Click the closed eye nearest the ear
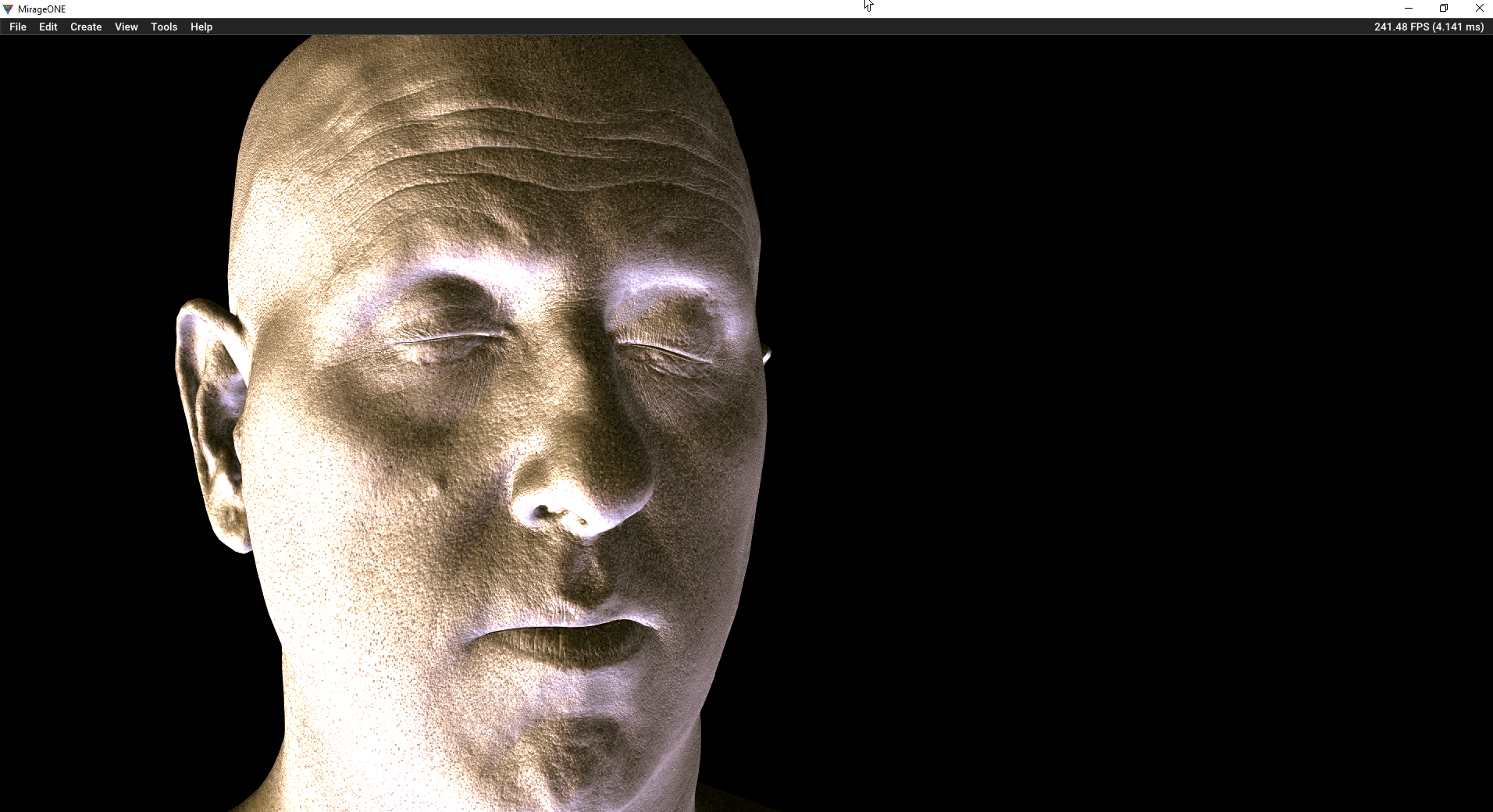Screen dimensions: 1493x812 point(445,342)
